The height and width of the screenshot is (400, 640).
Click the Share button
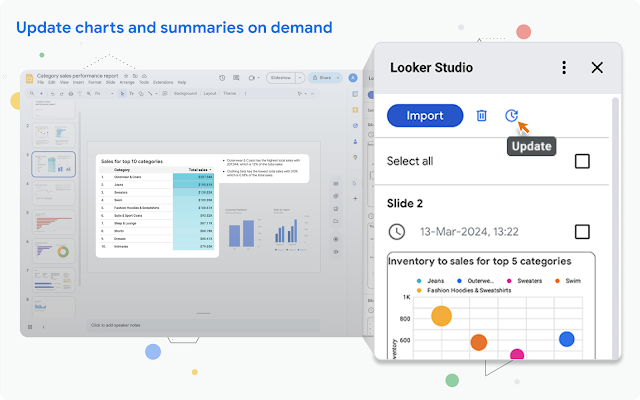pos(322,78)
